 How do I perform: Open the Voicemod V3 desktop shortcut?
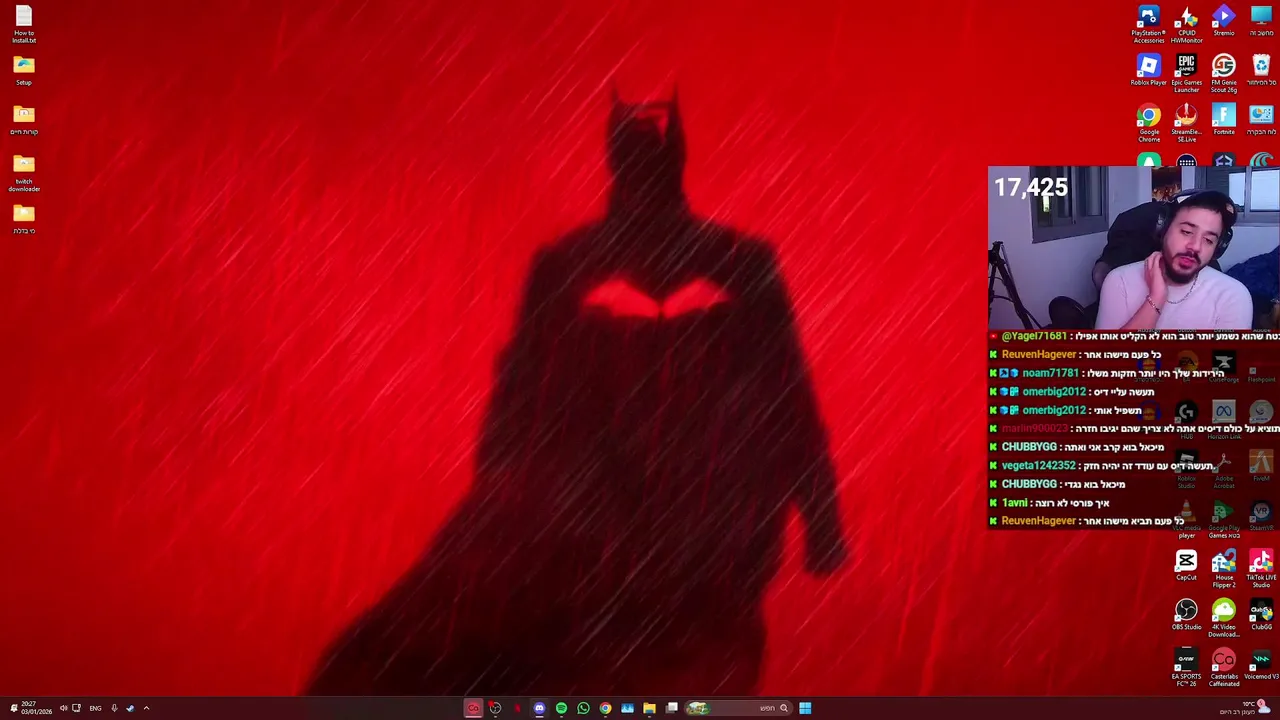pyautogui.click(x=1261, y=664)
